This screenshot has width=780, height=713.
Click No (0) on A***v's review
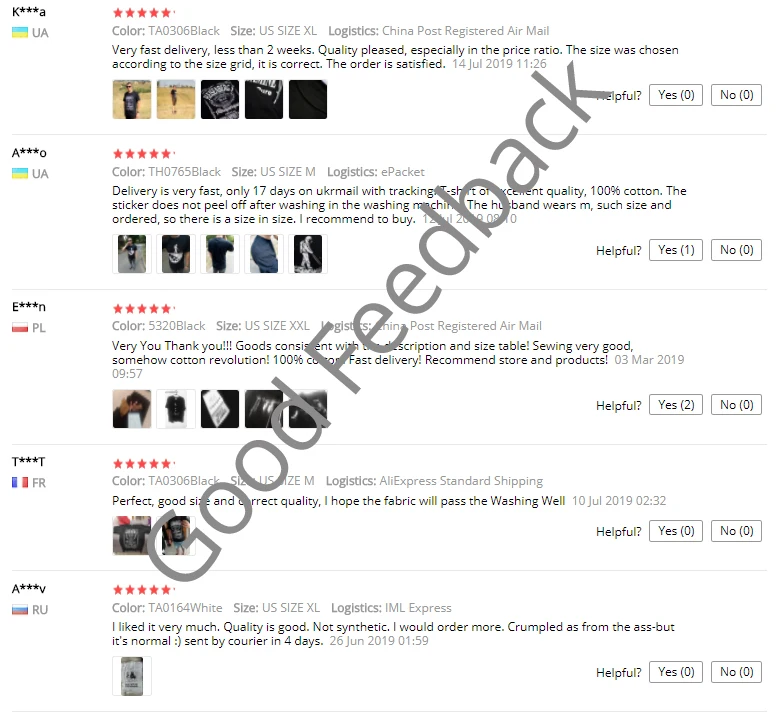pos(736,672)
